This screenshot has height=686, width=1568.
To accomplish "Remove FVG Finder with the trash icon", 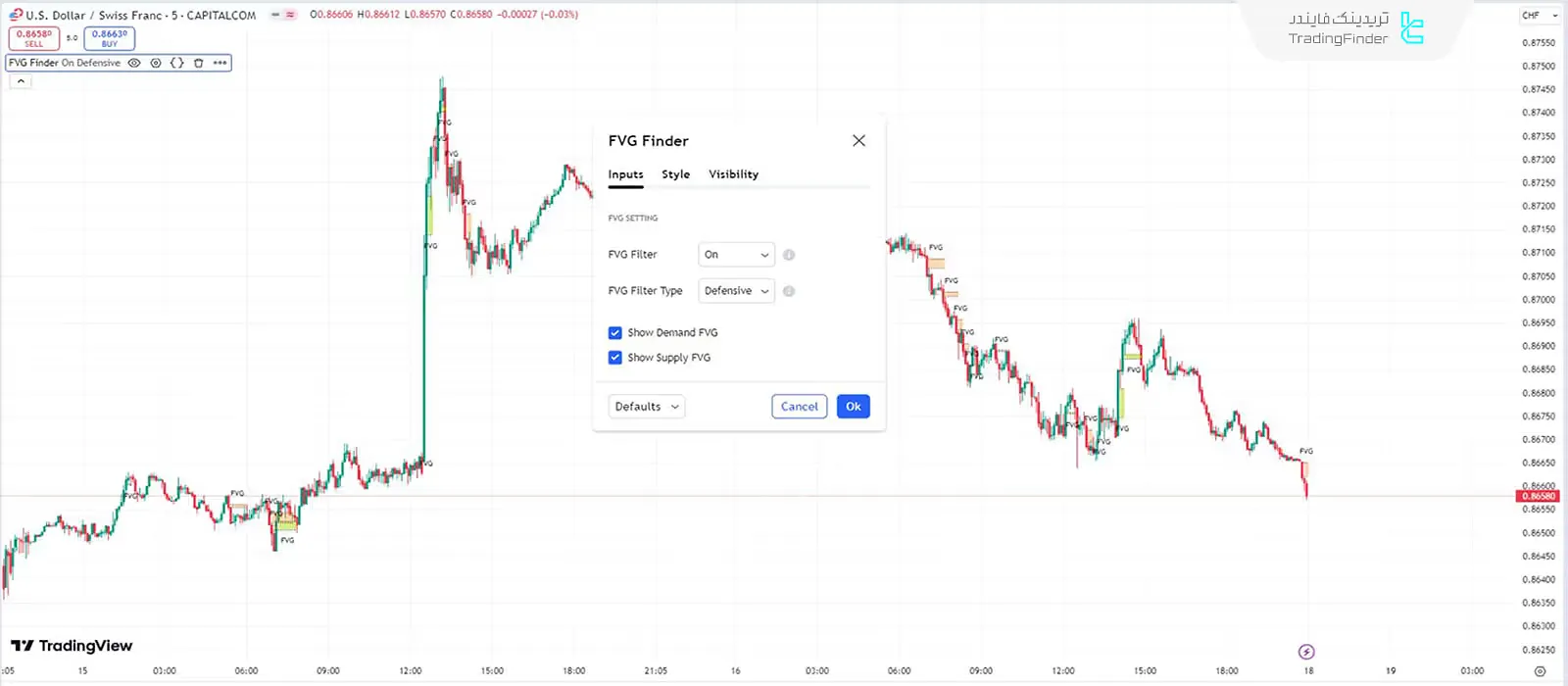I will point(198,63).
